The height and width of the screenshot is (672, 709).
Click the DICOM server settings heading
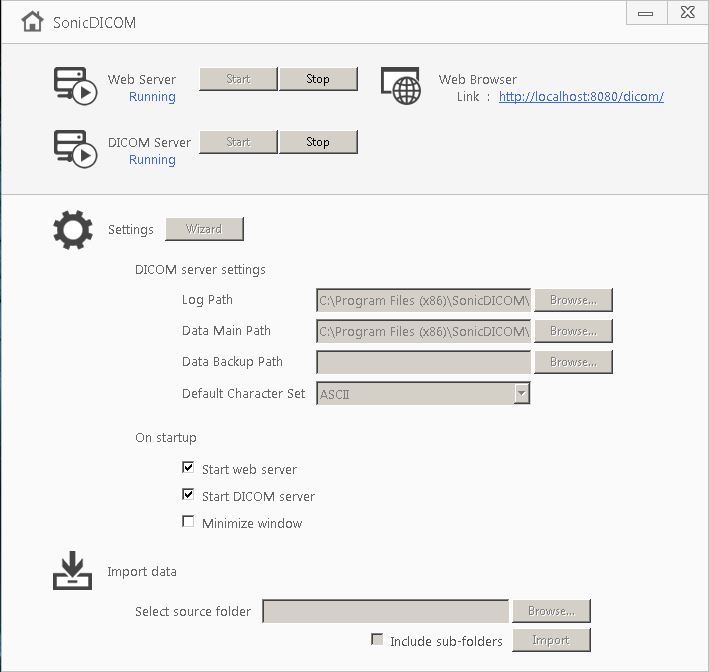[200, 270]
